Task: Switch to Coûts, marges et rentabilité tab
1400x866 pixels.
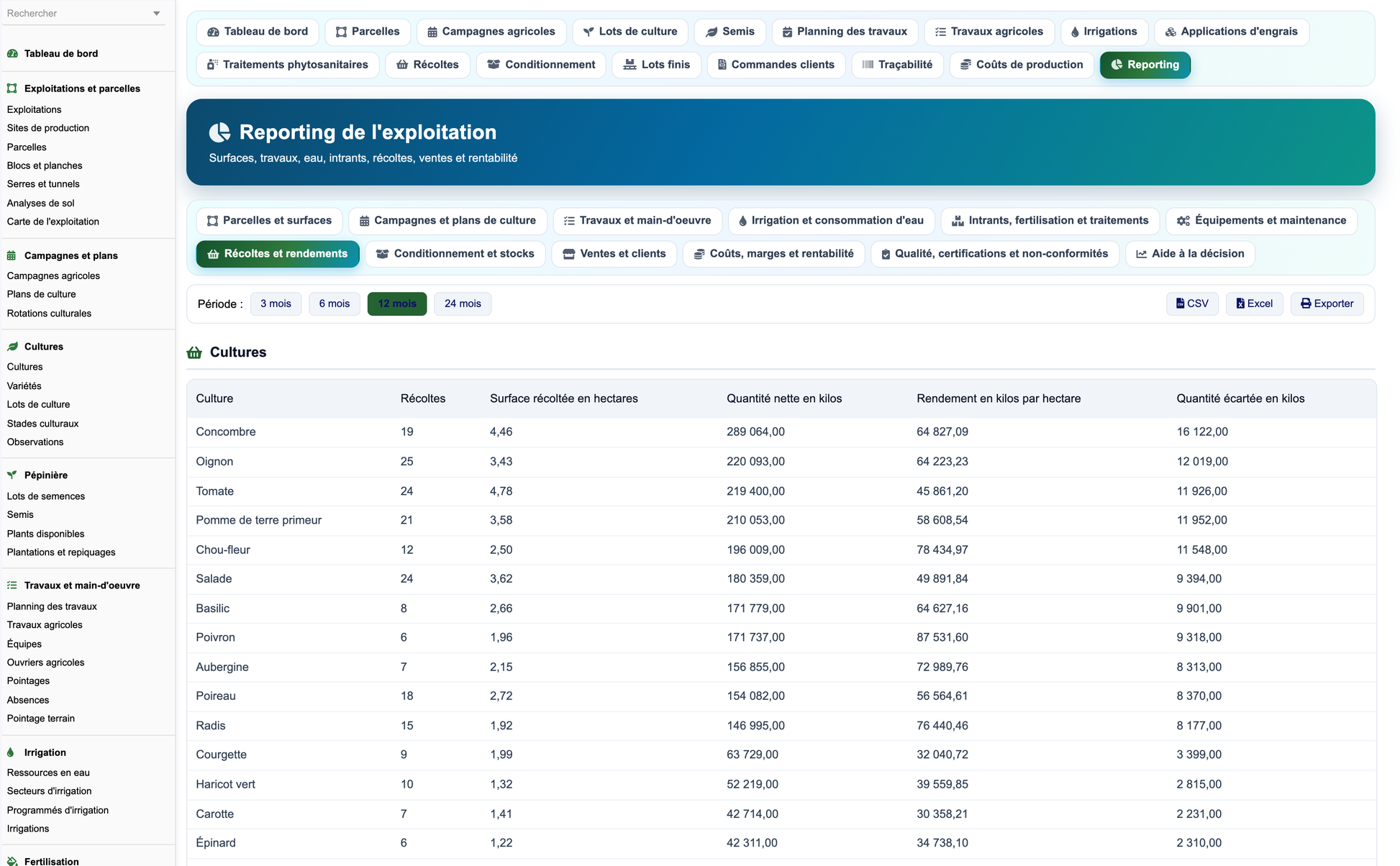Action: click(773, 254)
